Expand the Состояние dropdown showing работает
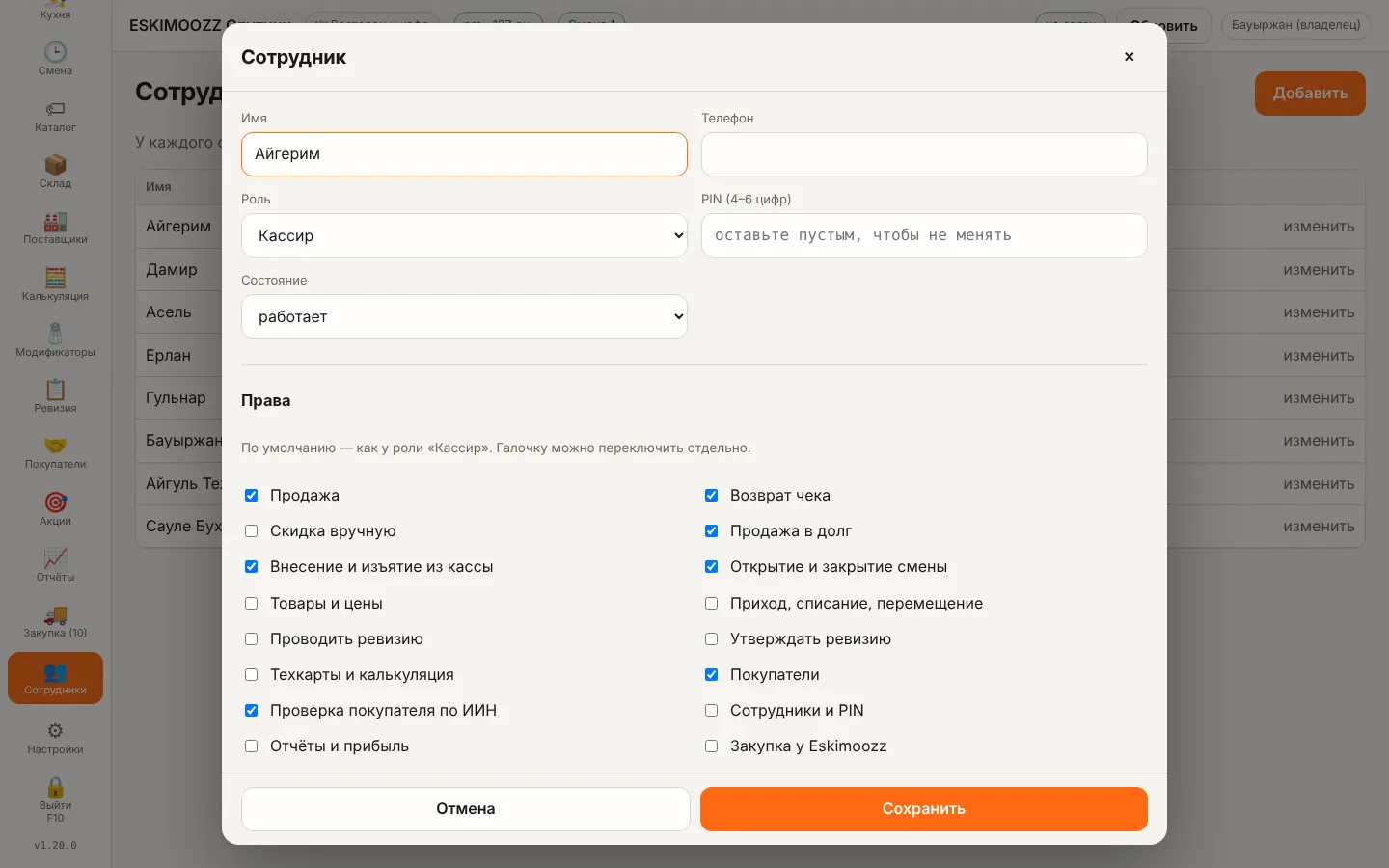 (464, 316)
